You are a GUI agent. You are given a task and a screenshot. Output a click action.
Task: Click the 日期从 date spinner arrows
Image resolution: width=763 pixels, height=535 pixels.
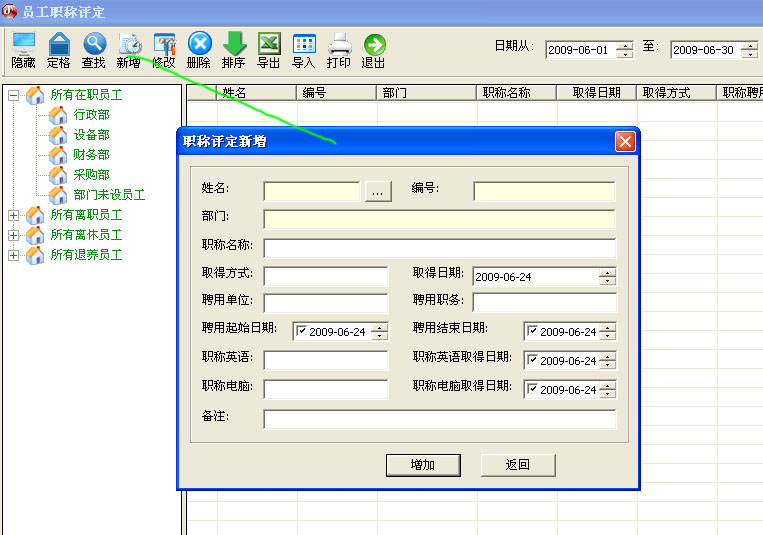[624, 50]
